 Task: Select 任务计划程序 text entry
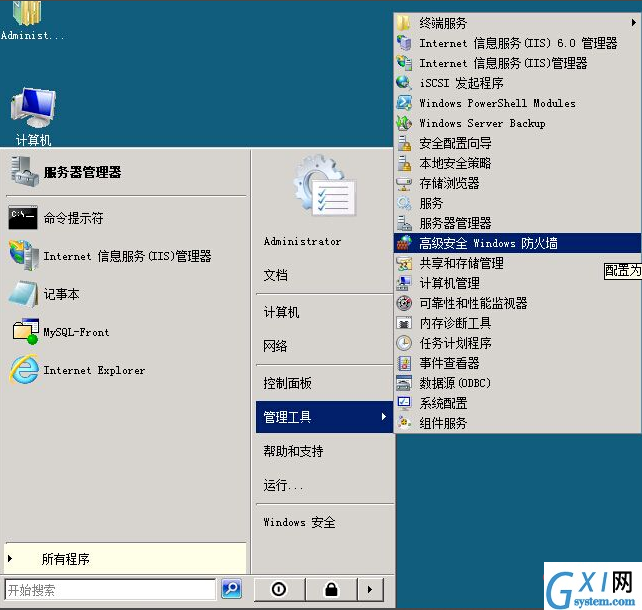[x=455, y=343]
